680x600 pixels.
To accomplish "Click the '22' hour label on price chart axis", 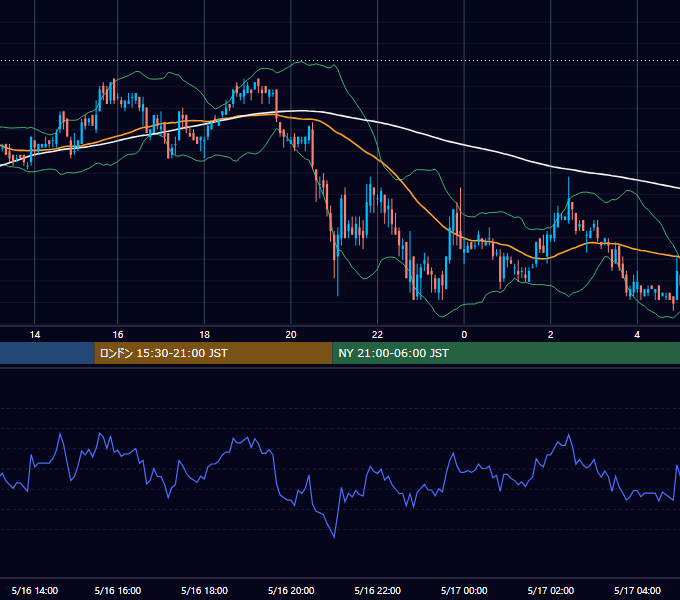I will [377, 335].
